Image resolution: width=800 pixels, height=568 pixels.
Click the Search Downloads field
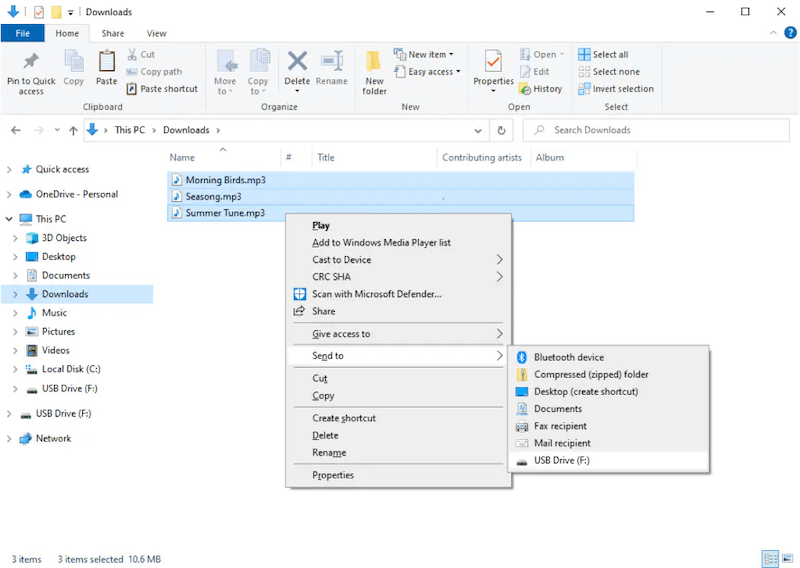660,130
